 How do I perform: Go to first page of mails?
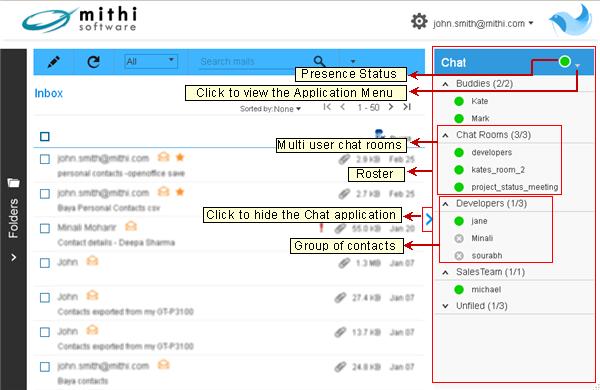pos(327,107)
